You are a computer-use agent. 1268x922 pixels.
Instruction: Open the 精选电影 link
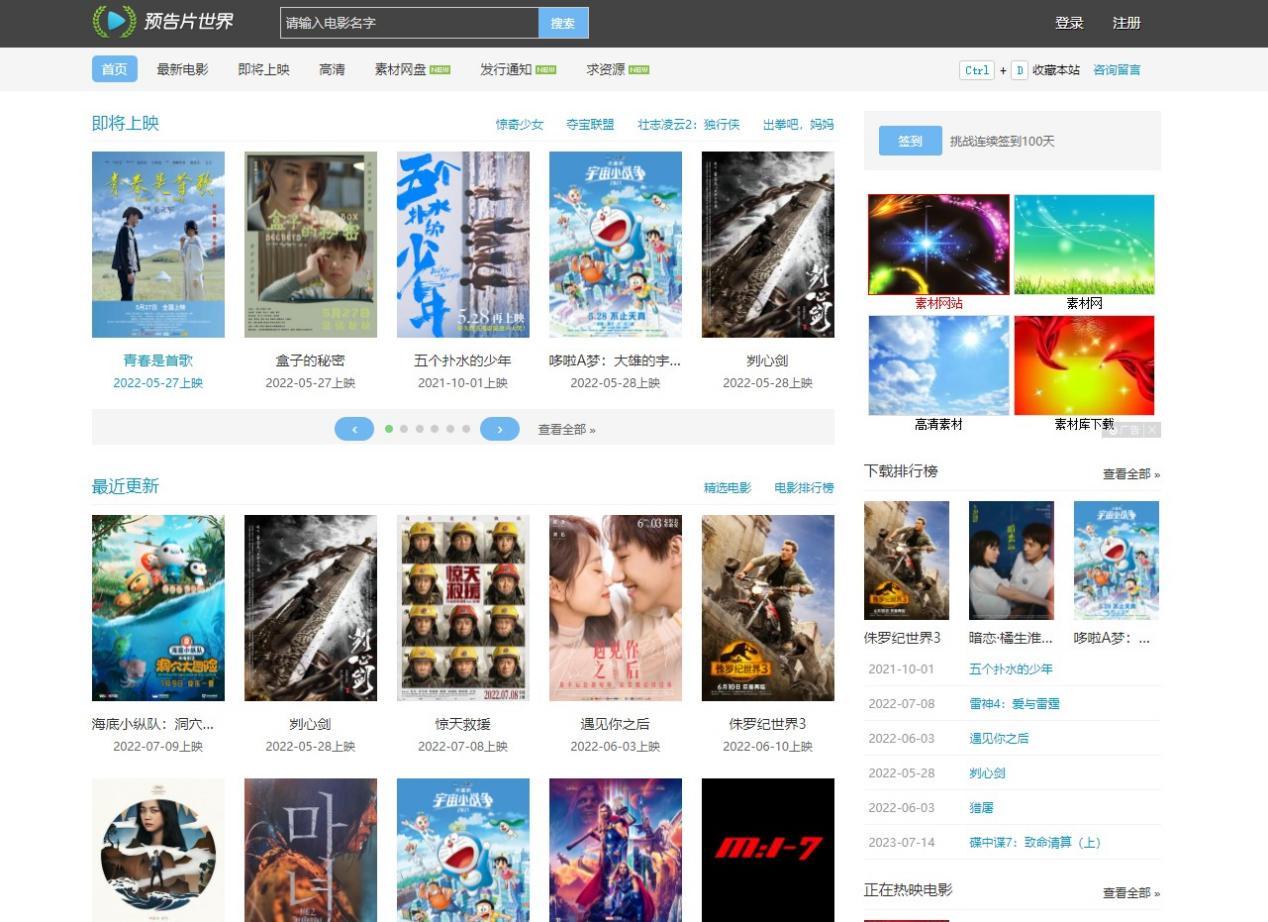coord(727,488)
